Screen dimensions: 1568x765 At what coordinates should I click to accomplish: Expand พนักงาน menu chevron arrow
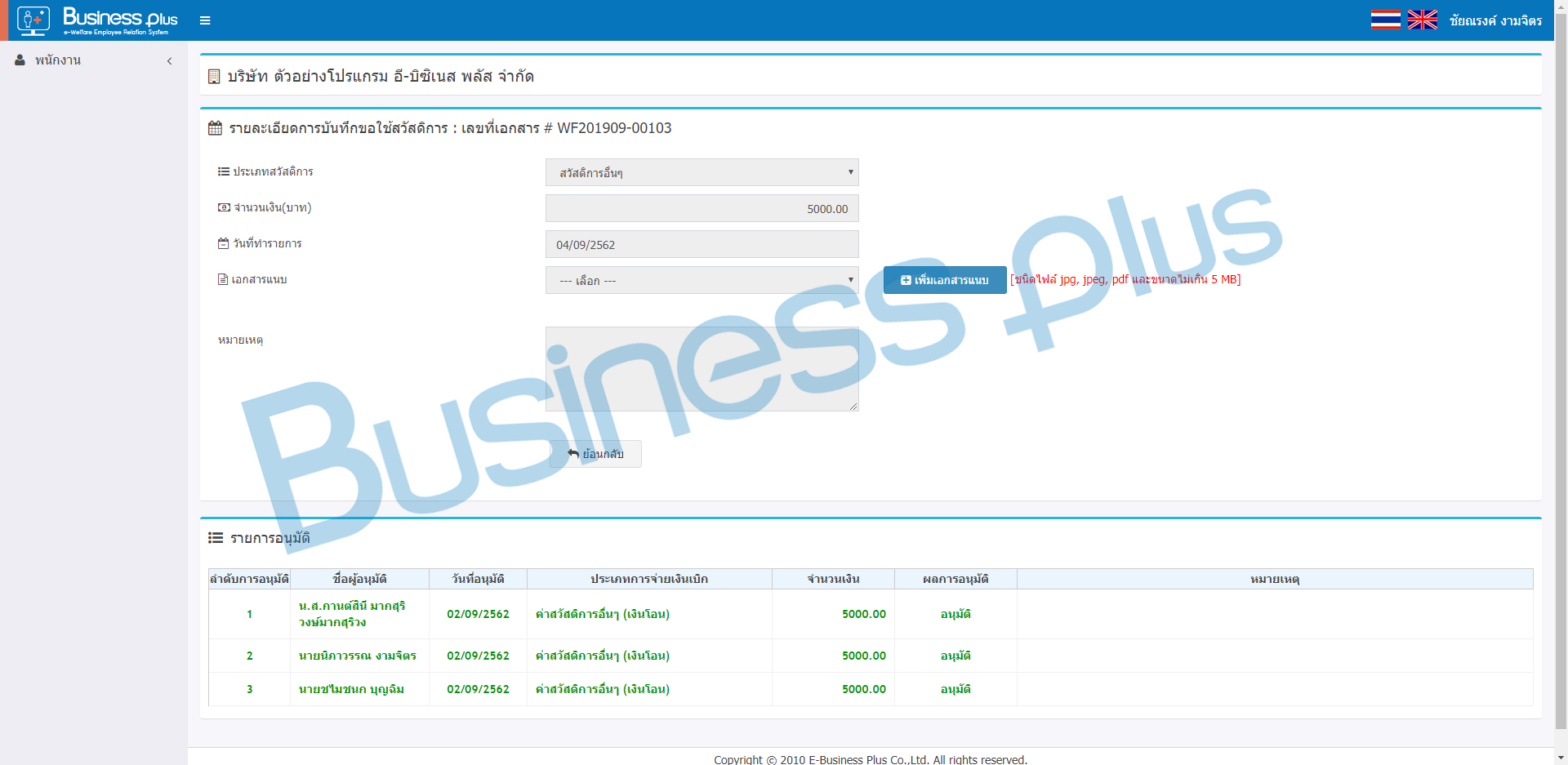pyautogui.click(x=169, y=61)
